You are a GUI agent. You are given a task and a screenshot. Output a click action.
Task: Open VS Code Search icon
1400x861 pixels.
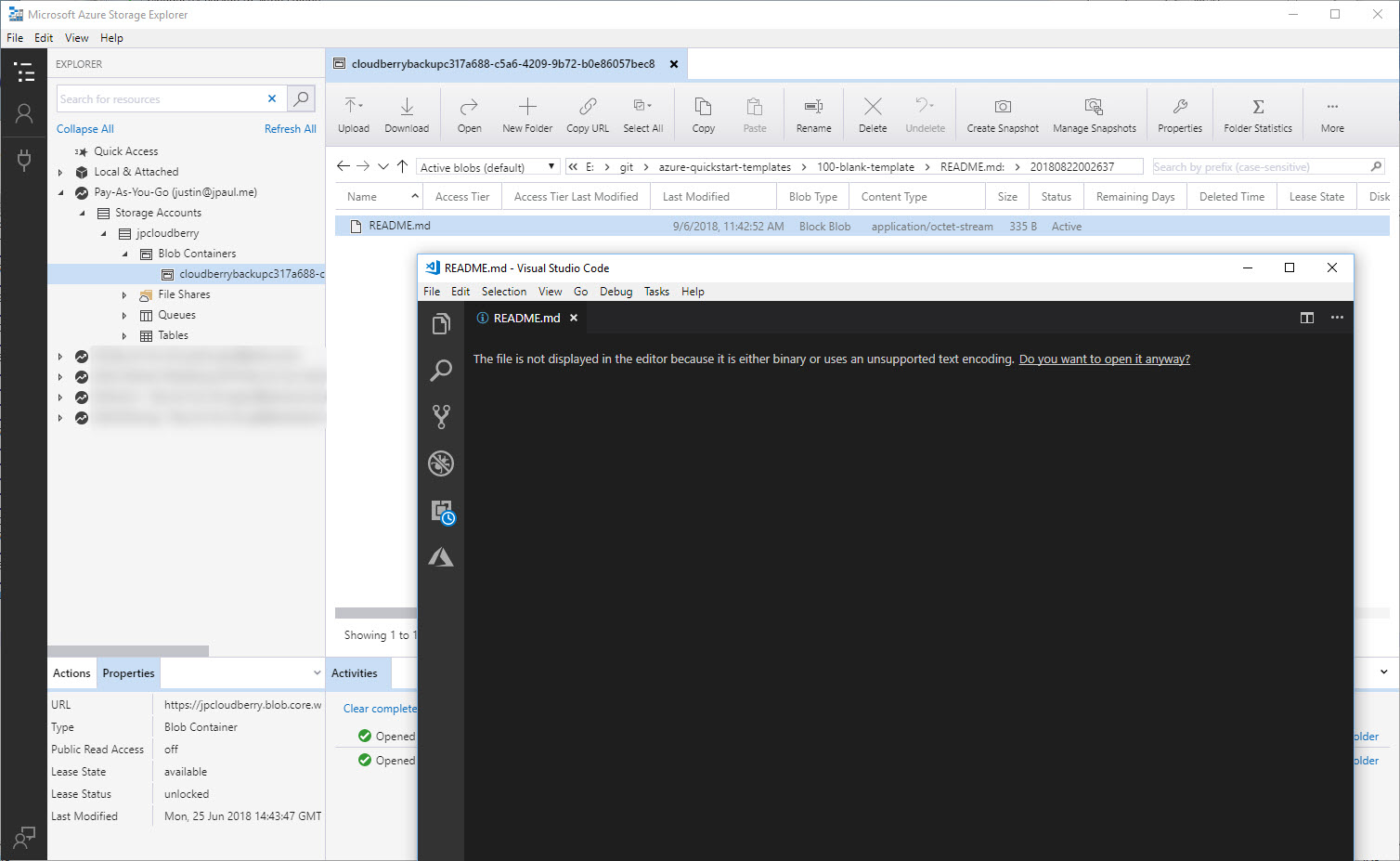[441, 370]
